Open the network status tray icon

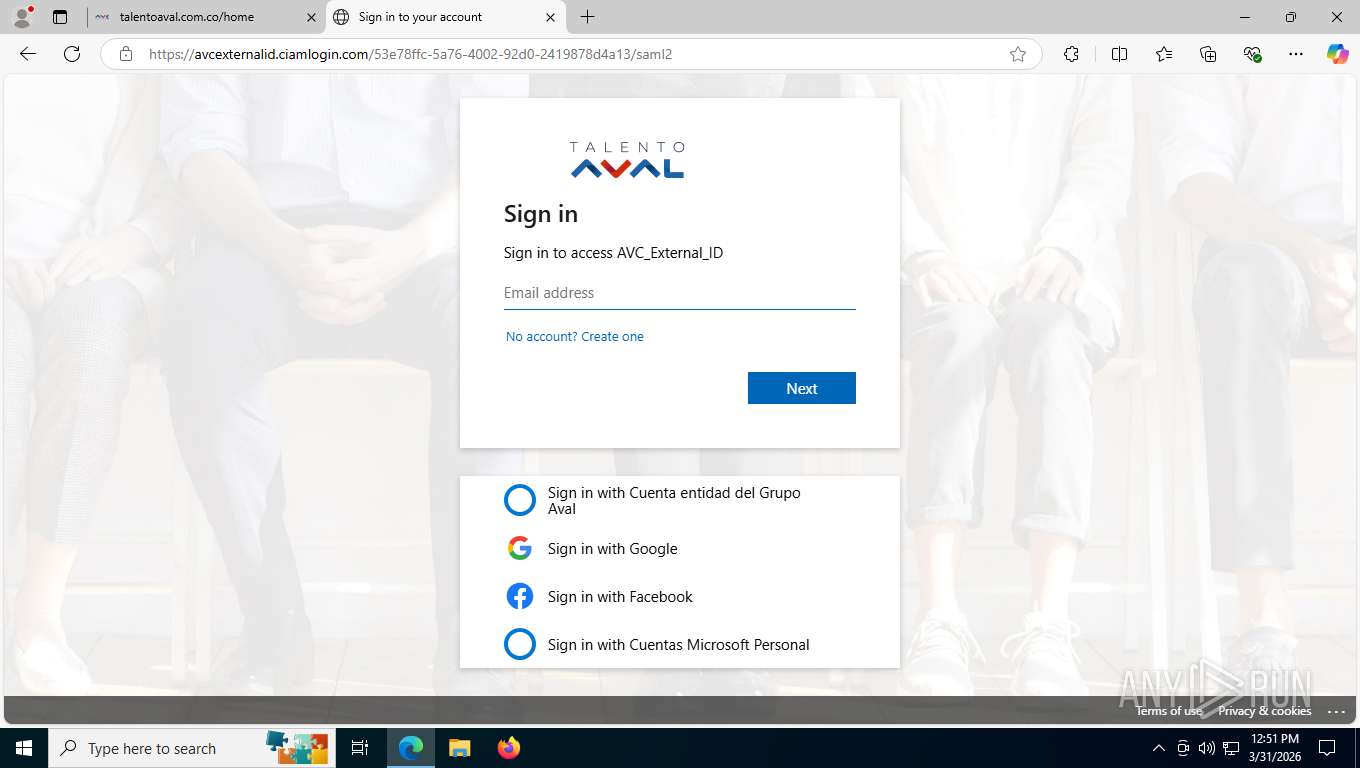1231,748
